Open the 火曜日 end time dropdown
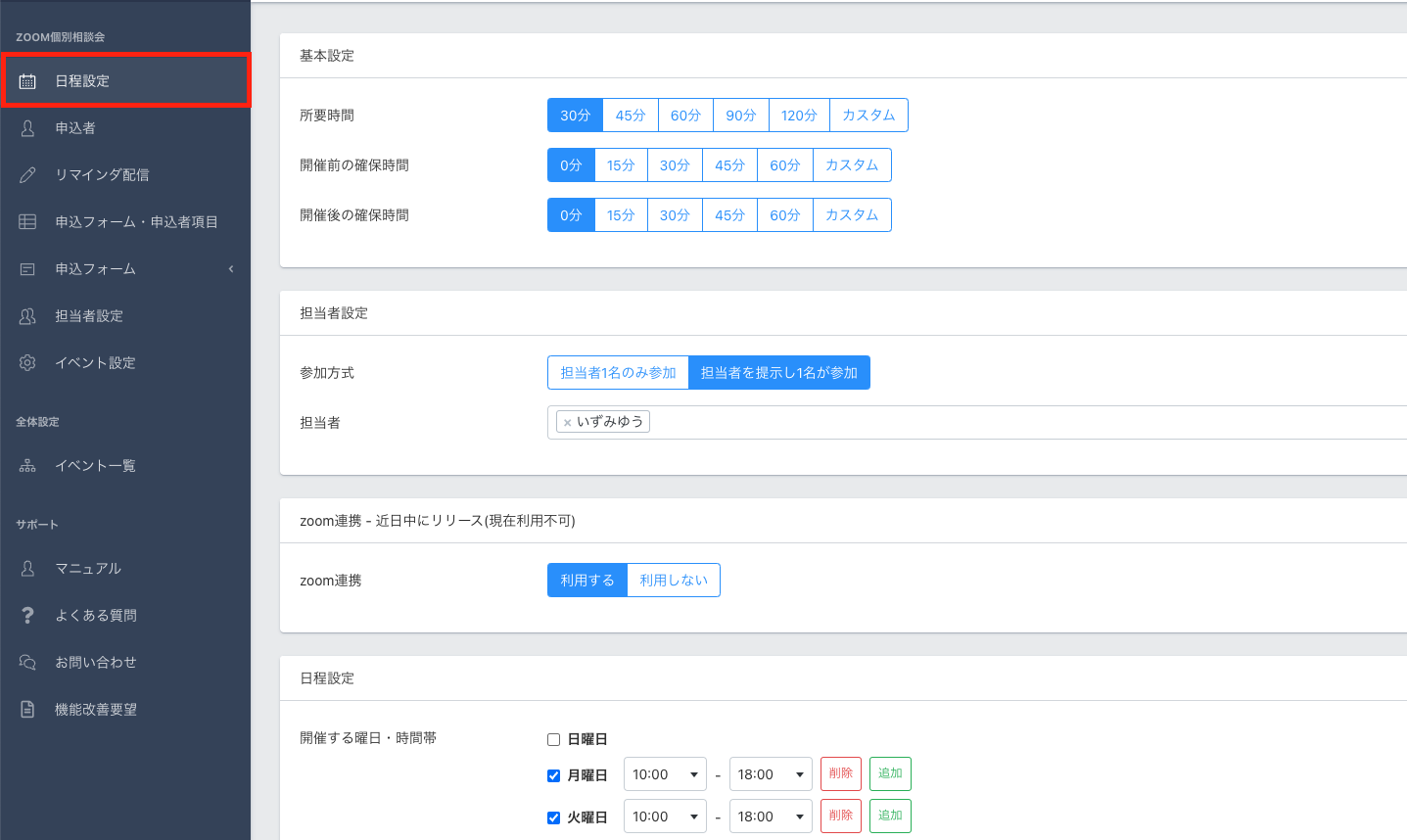 771,817
